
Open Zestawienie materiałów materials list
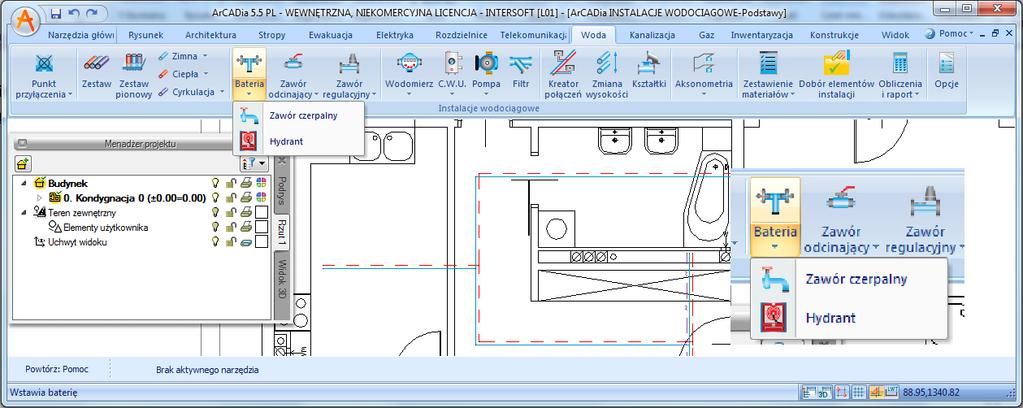768,75
